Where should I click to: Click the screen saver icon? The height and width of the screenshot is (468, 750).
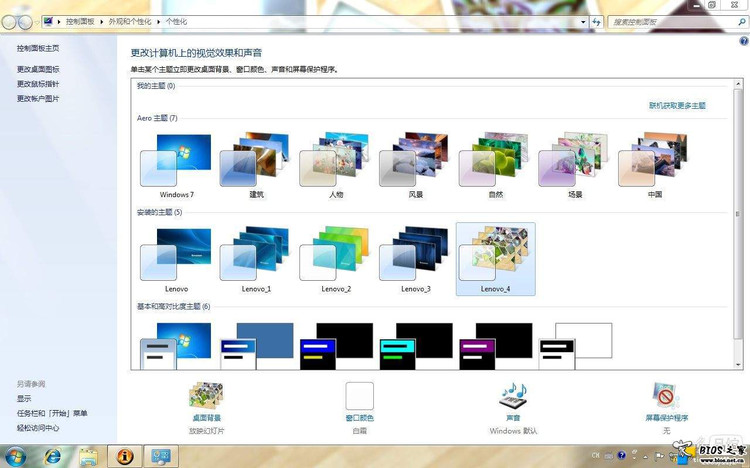tap(666, 396)
